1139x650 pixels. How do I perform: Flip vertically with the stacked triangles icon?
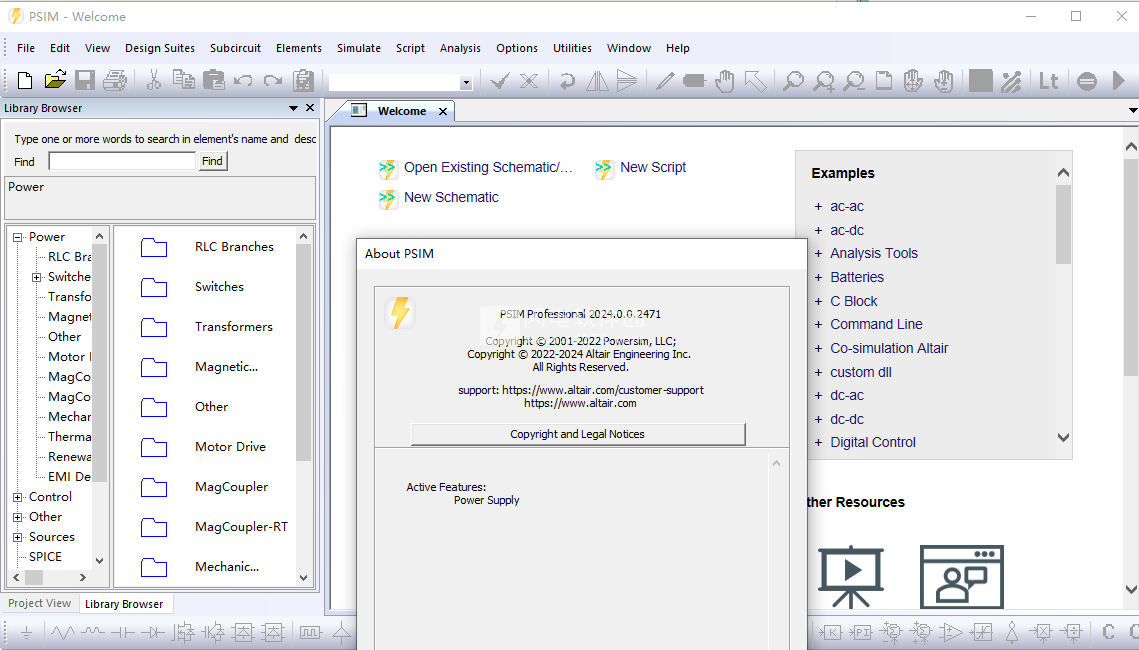pyautogui.click(x=626, y=81)
